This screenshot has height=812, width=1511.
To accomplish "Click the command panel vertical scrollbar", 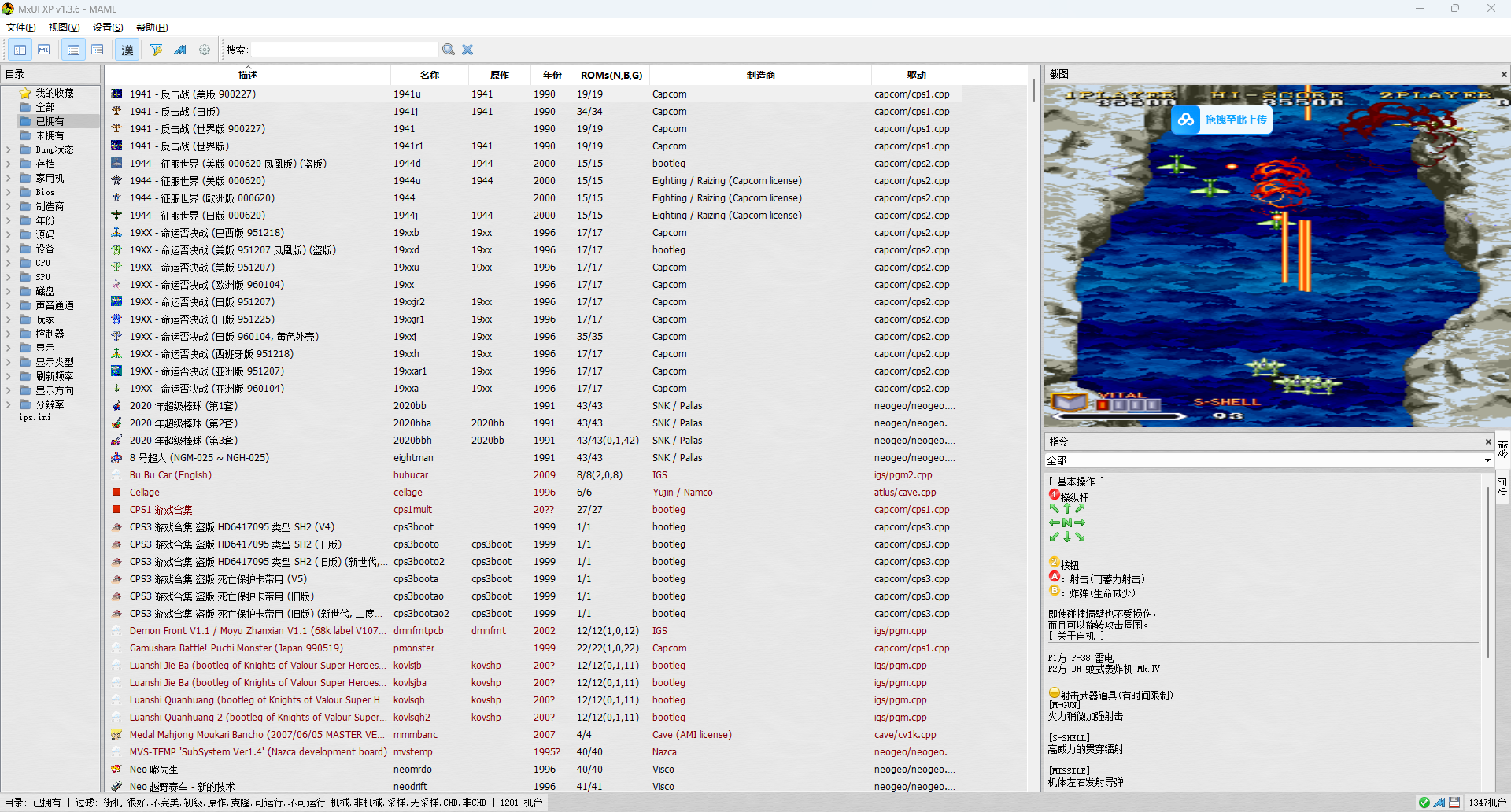I will (x=1487, y=570).
